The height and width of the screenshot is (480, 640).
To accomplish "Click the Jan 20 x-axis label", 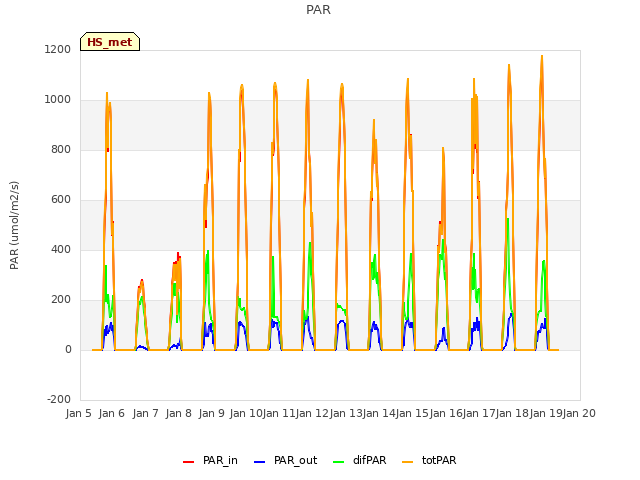I will (579, 413).
